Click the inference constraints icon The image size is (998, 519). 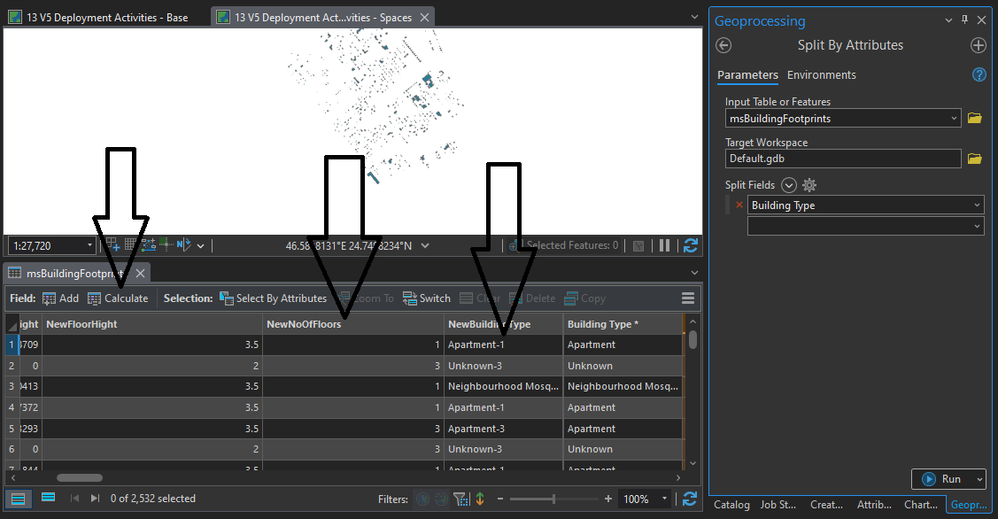[149, 245]
